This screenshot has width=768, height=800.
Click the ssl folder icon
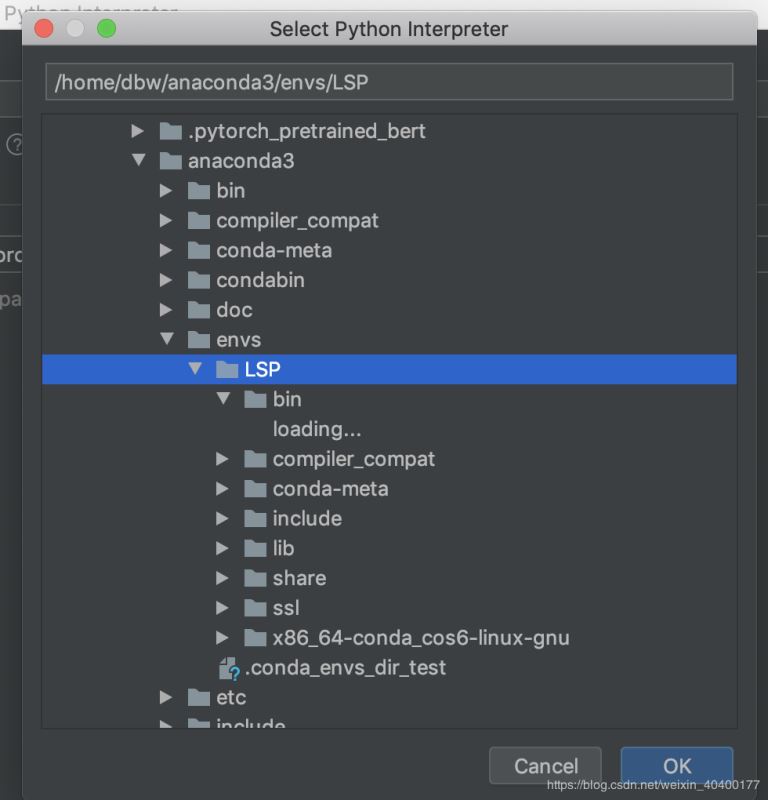[255, 608]
